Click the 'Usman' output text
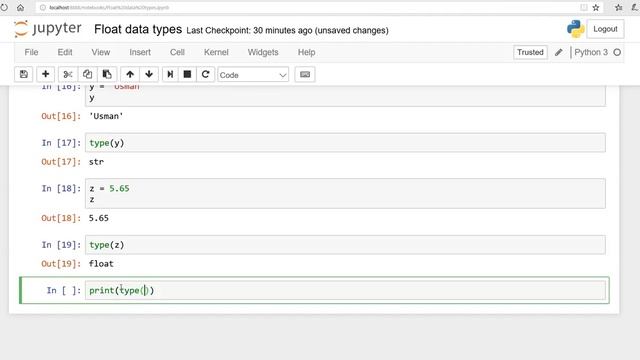Screen dimensions: 640x360 (x=106, y=116)
